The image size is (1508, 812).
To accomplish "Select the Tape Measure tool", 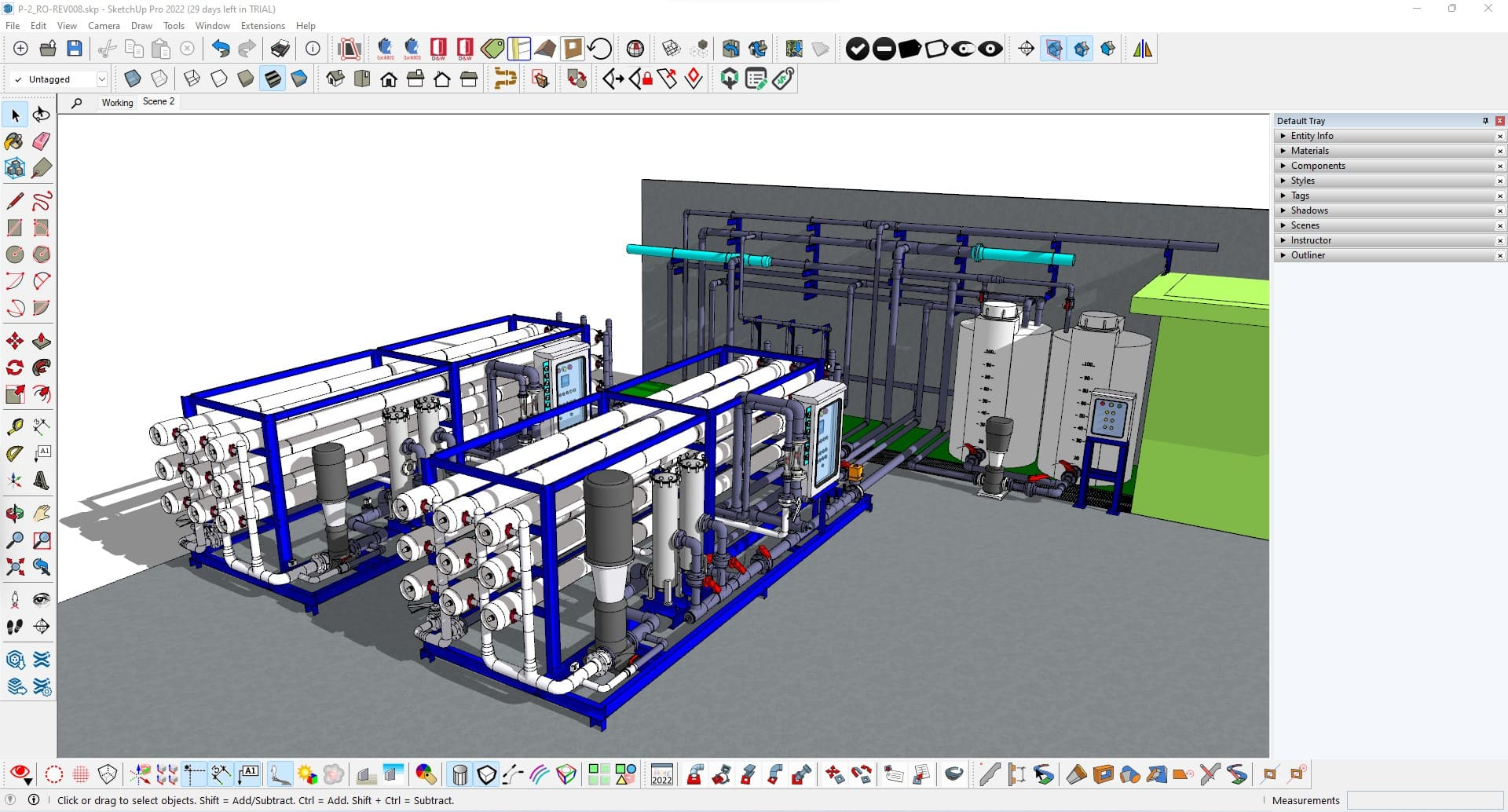I will [15, 427].
